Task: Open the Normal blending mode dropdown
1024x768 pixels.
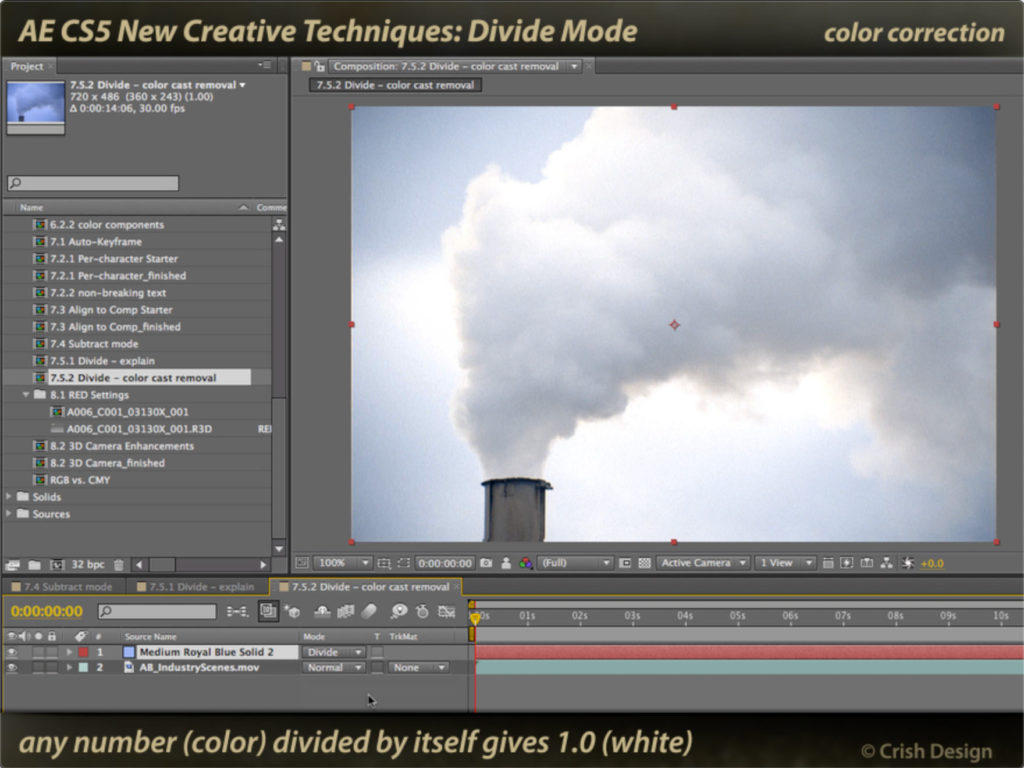Action: 333,667
